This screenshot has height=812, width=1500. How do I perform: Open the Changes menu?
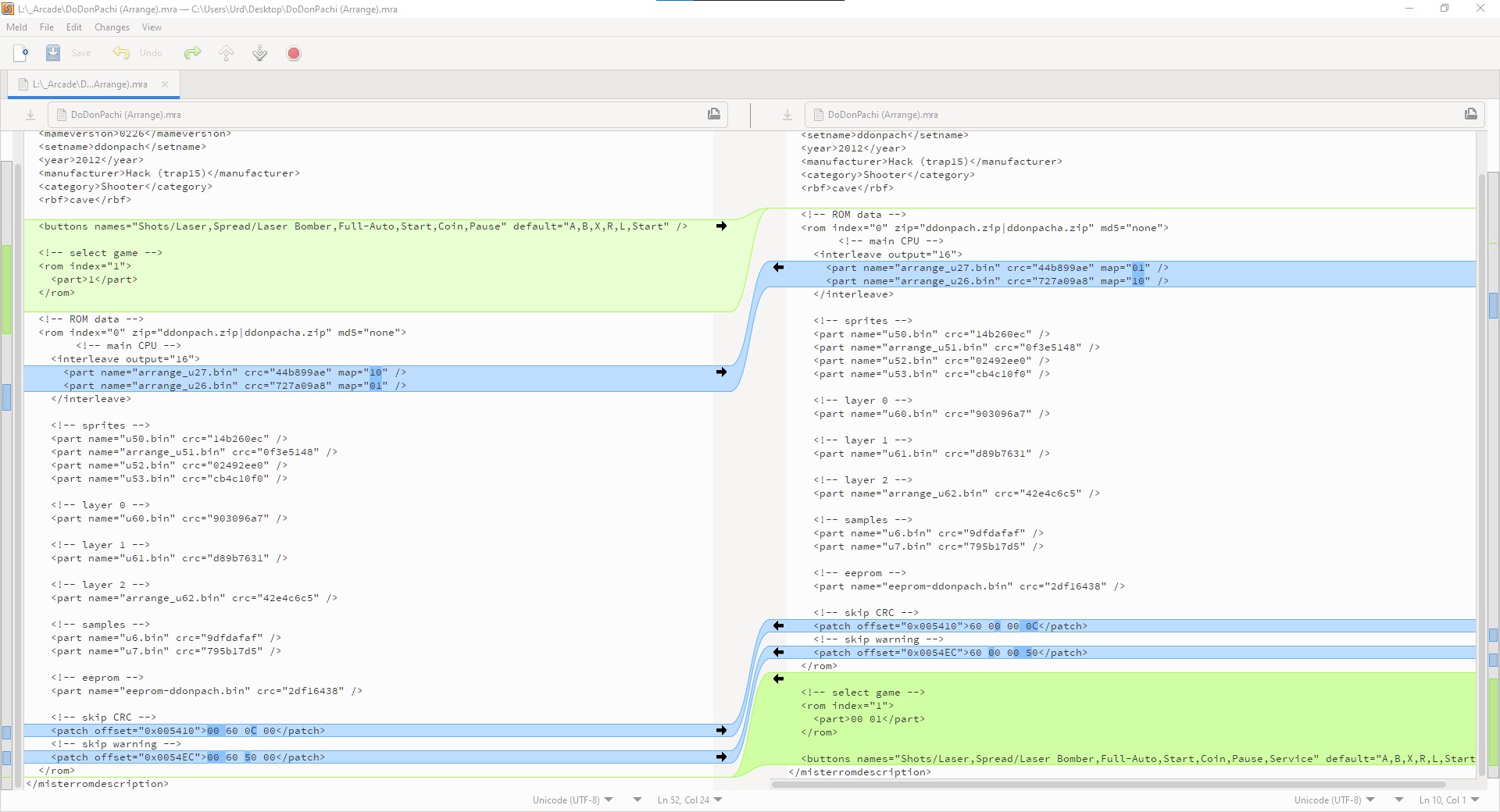(112, 27)
